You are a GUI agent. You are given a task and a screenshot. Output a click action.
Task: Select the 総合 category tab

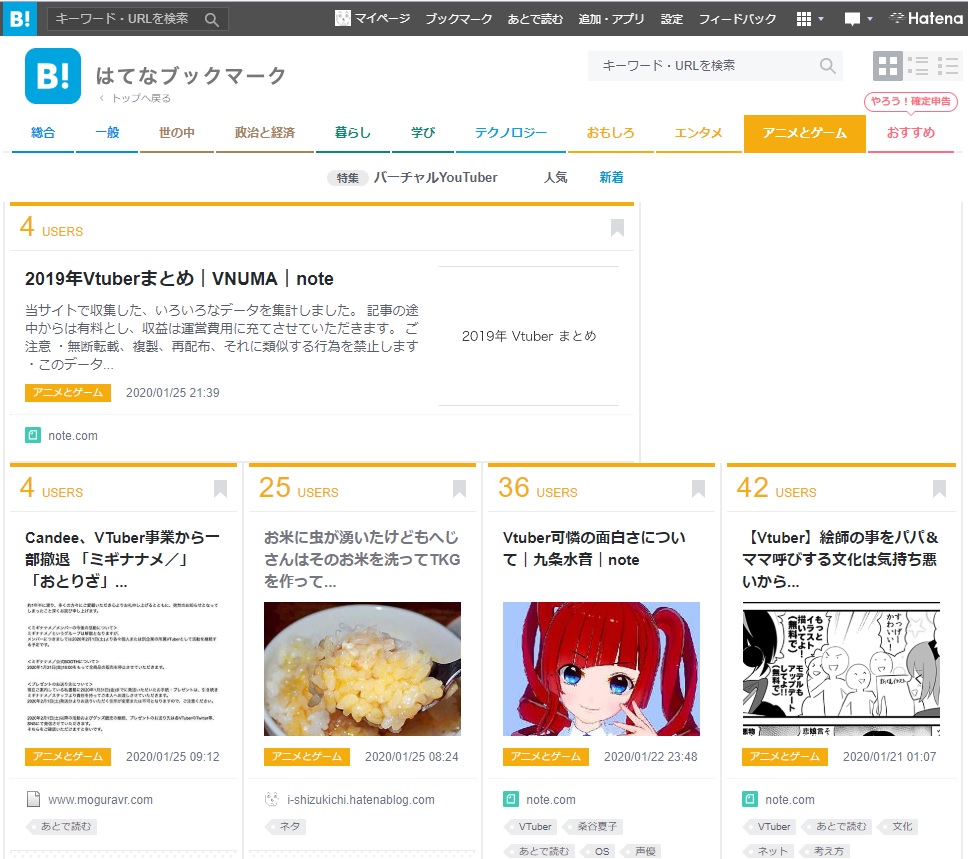[x=43, y=133]
